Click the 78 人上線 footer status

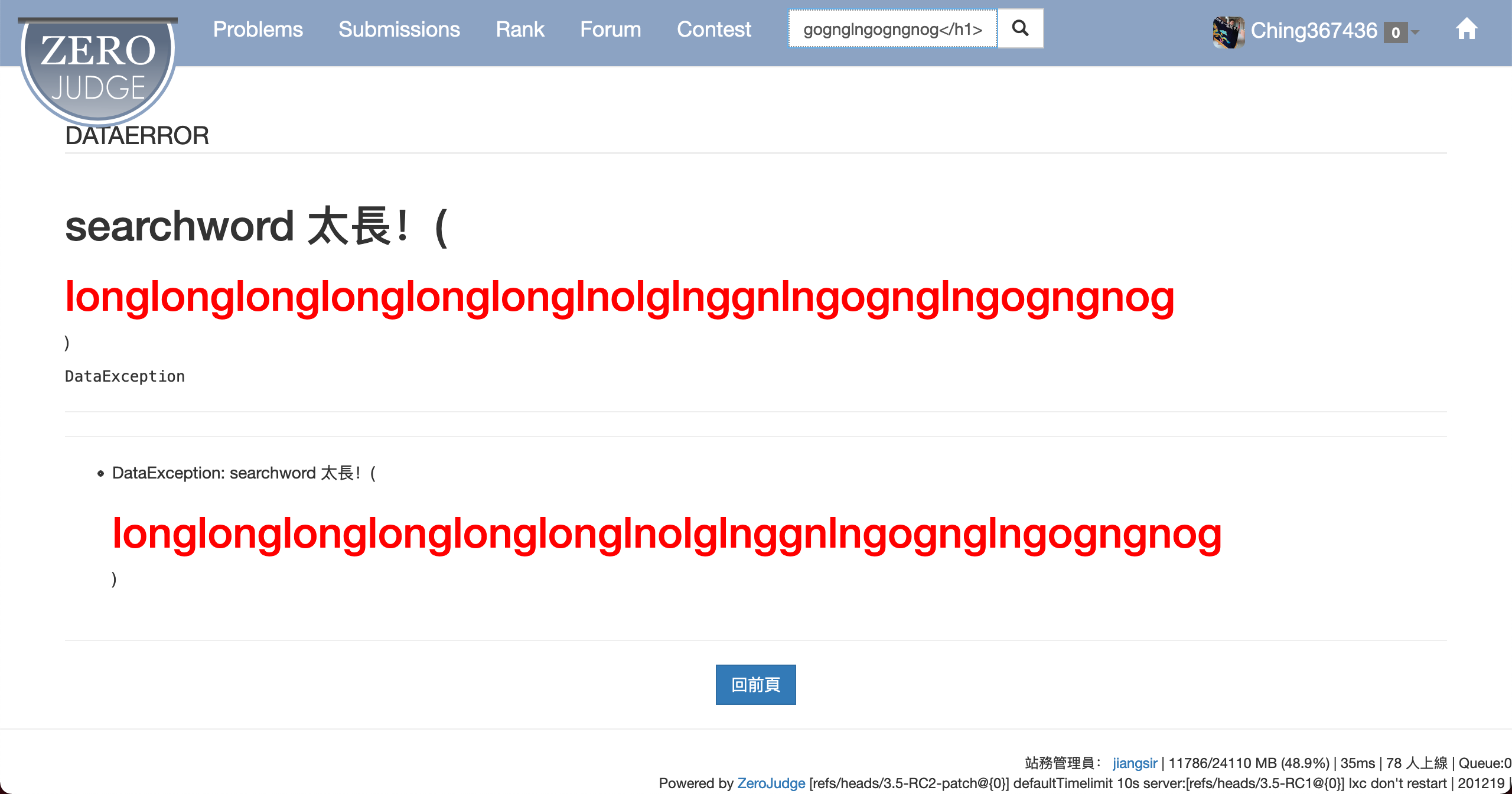(x=1417, y=763)
